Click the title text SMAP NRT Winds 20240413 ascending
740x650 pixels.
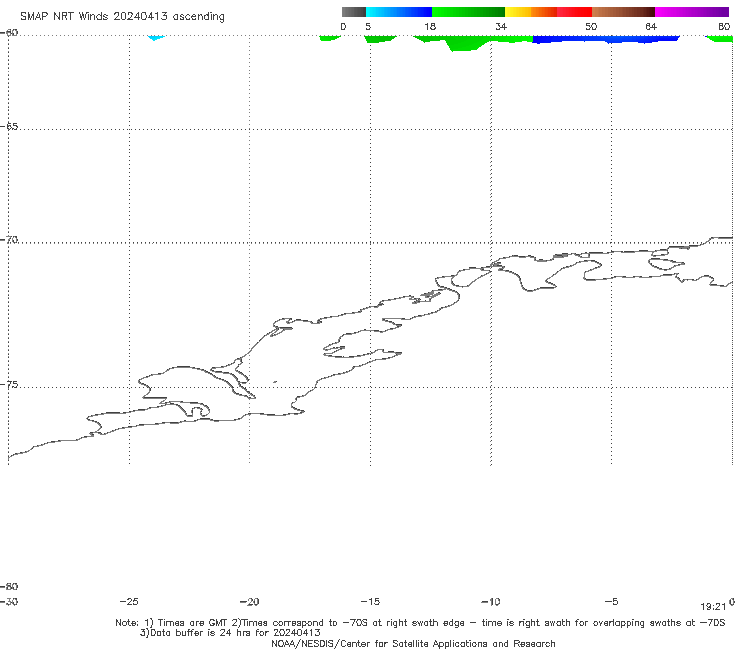click(x=122, y=16)
